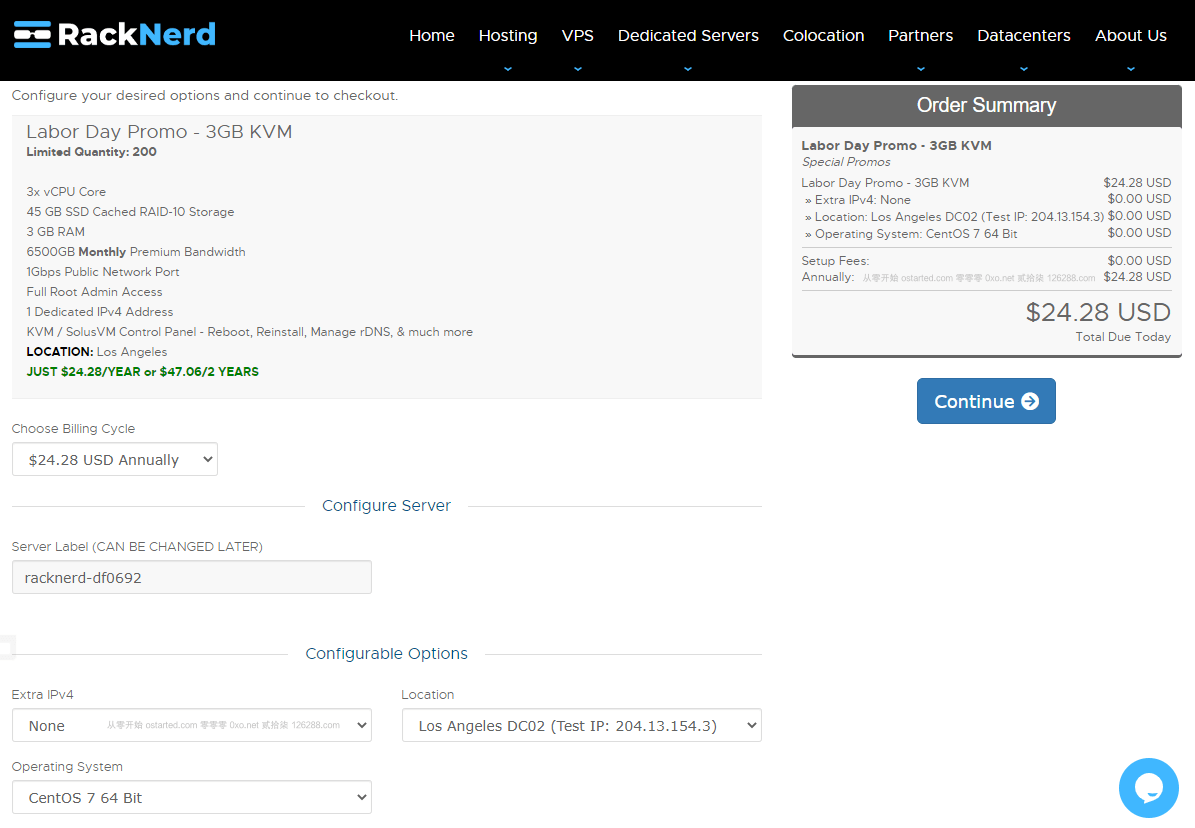Open the Datacenters menu
The width and height of the screenshot is (1195, 828).
point(1024,35)
